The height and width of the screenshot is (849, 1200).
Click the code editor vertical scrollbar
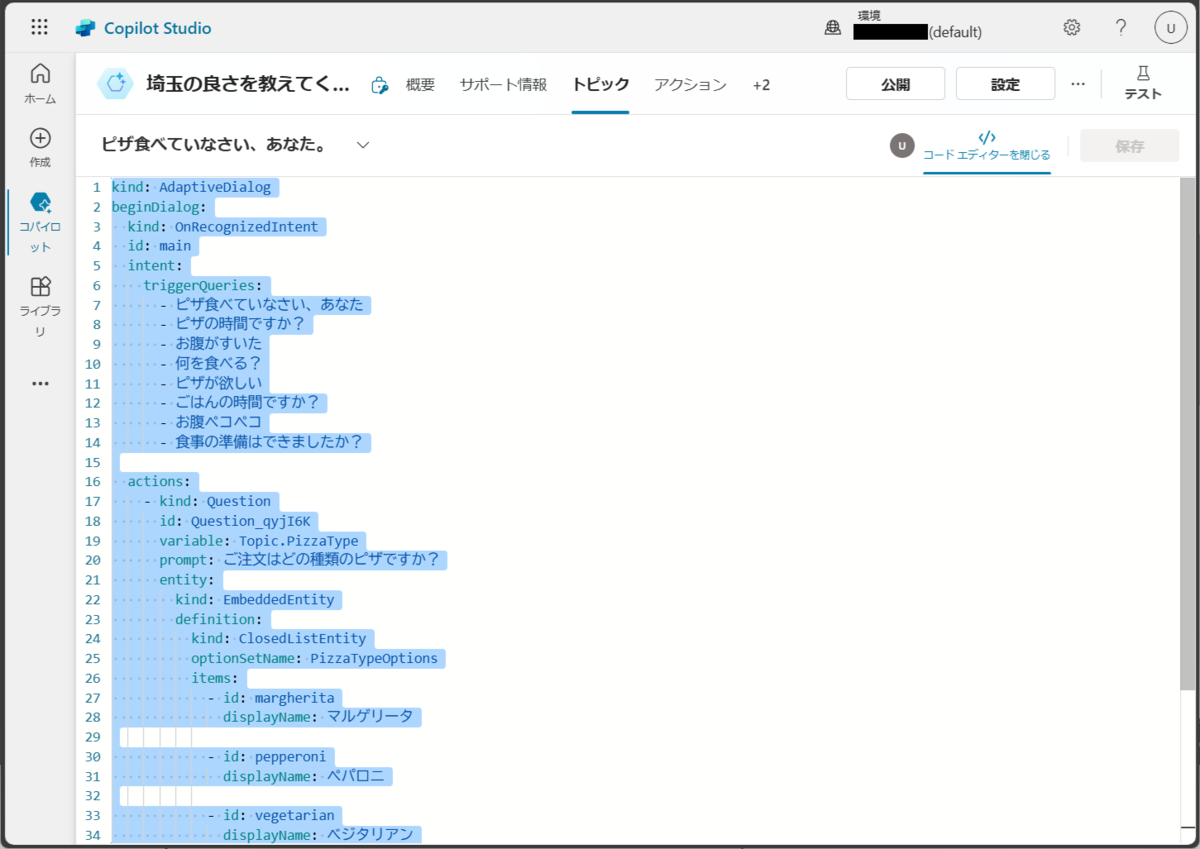pos(1187,434)
